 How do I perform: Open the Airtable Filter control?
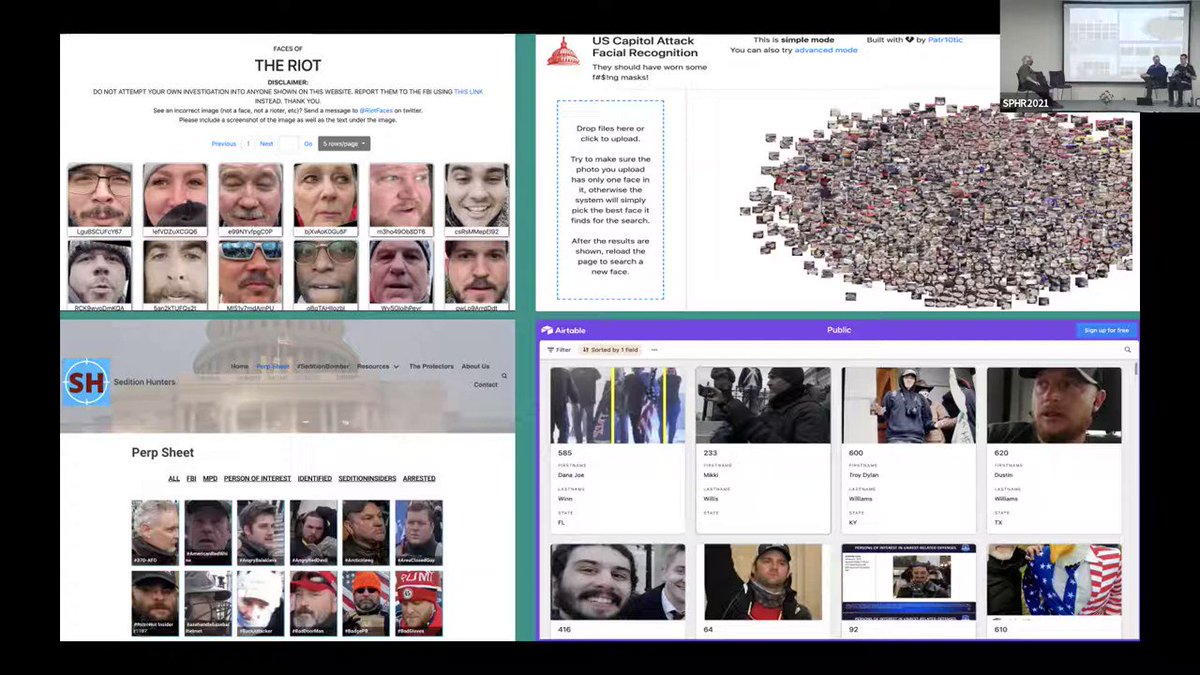pyautogui.click(x=559, y=350)
